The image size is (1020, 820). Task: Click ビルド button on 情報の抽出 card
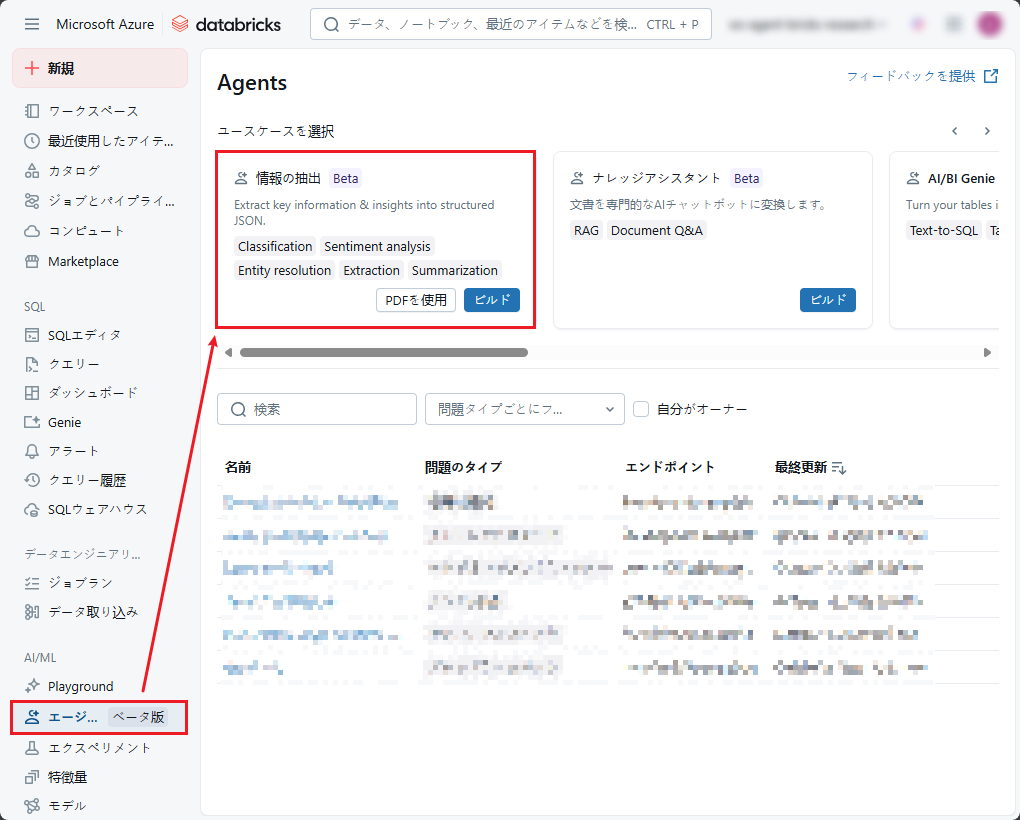[x=491, y=300]
